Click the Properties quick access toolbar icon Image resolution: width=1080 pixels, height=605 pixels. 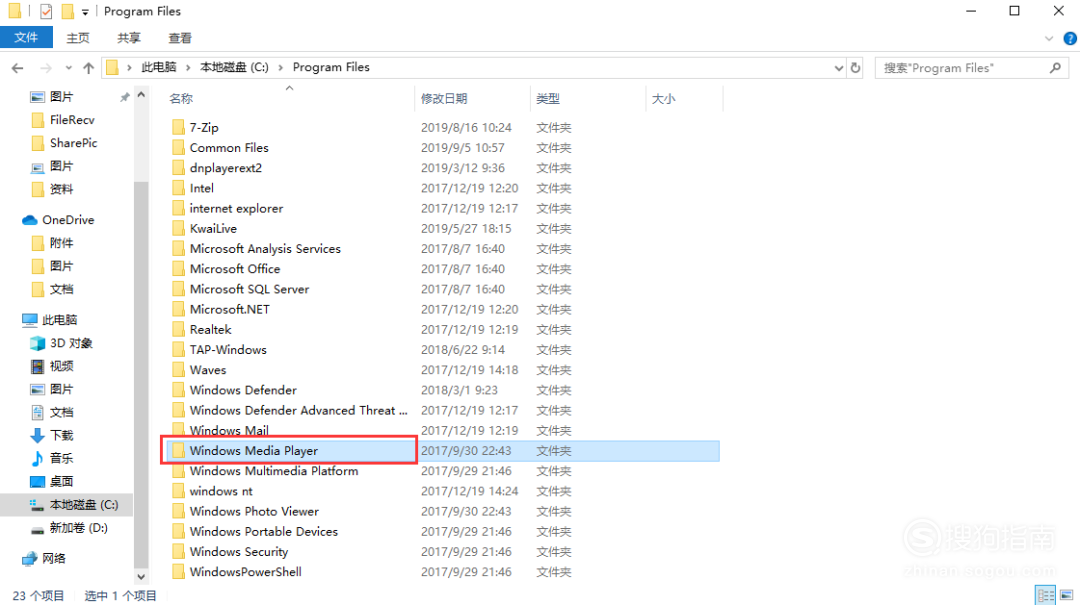pos(46,11)
